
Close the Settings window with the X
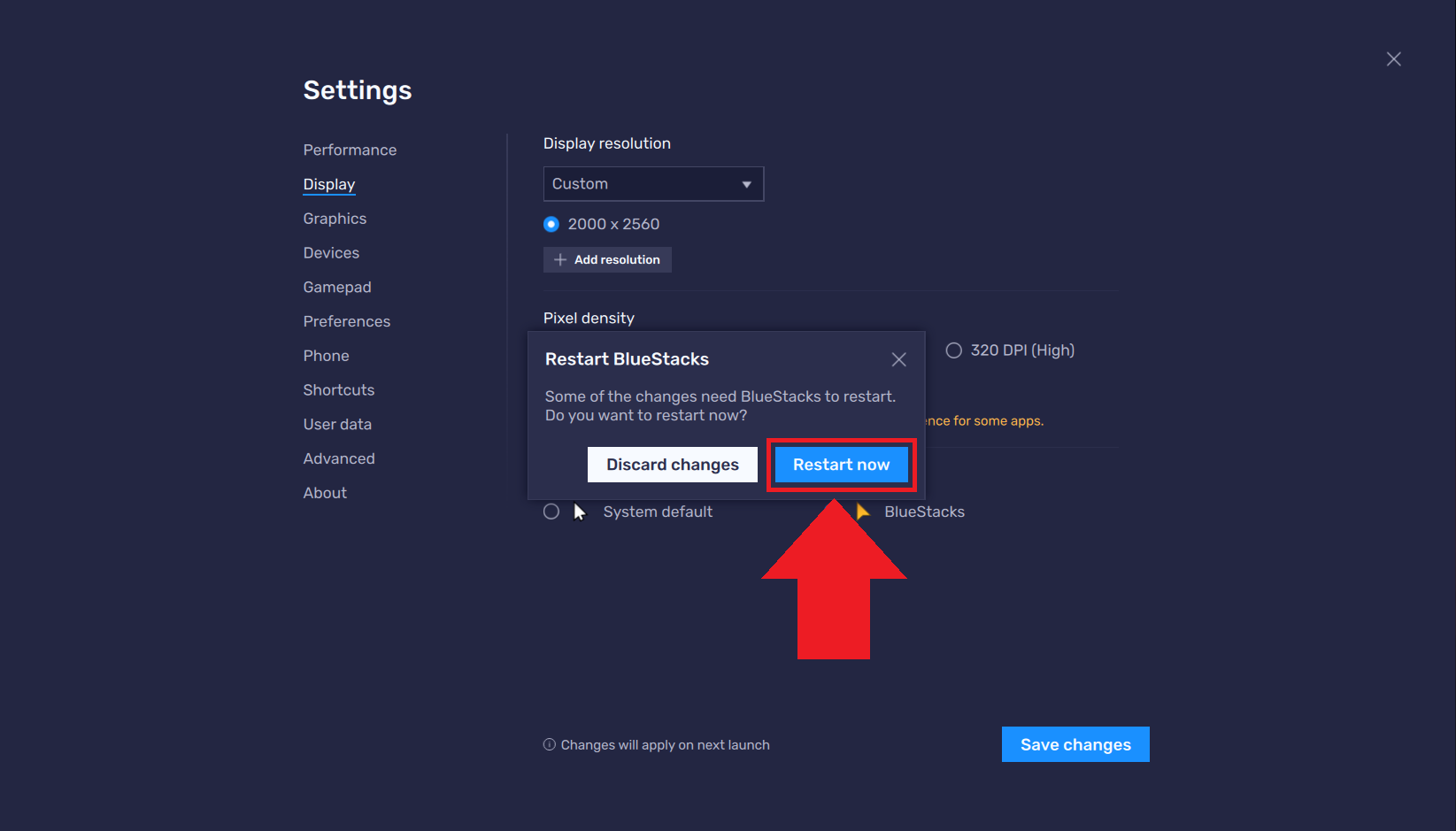click(x=1393, y=58)
